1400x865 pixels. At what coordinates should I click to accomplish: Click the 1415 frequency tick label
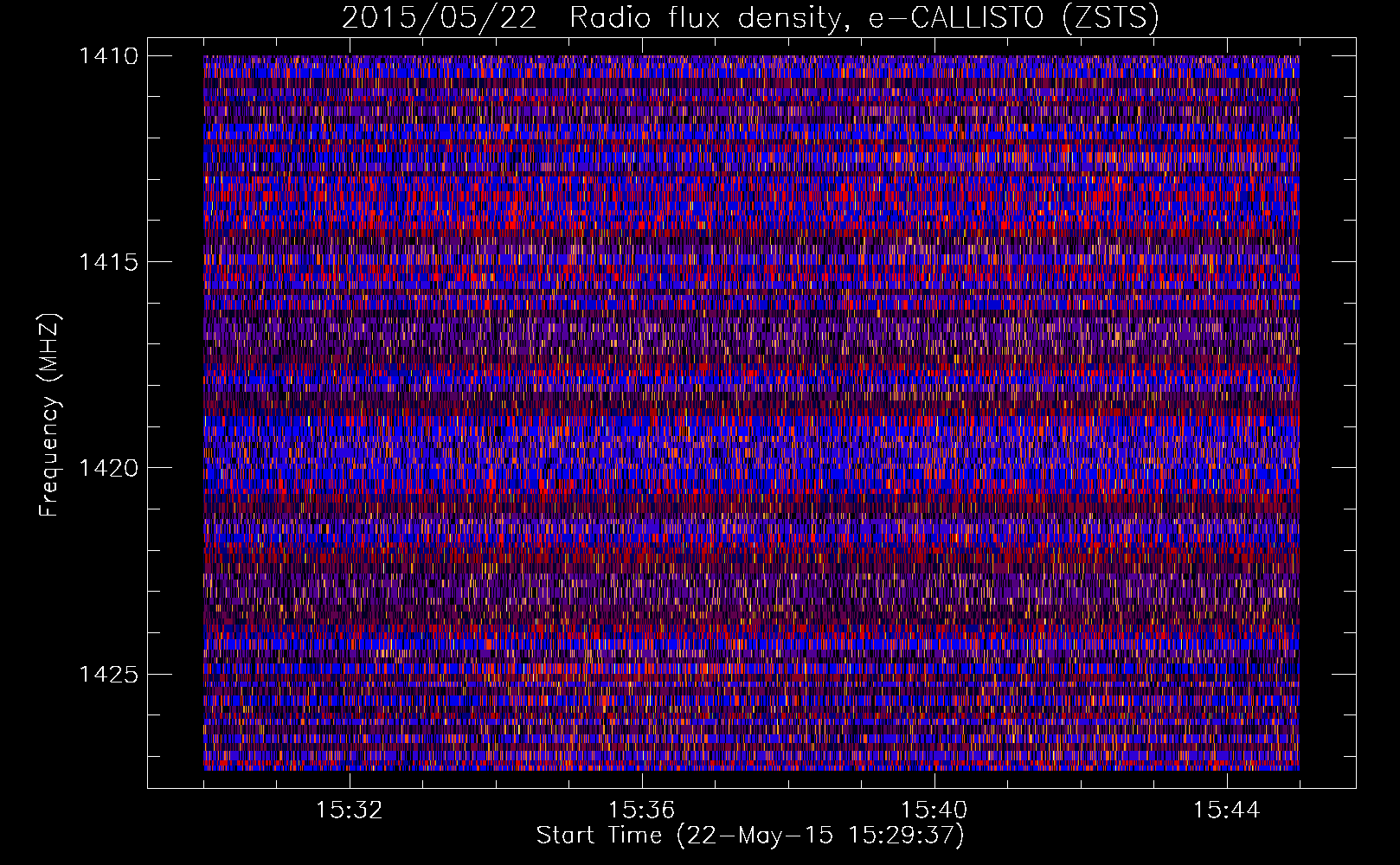click(x=108, y=262)
